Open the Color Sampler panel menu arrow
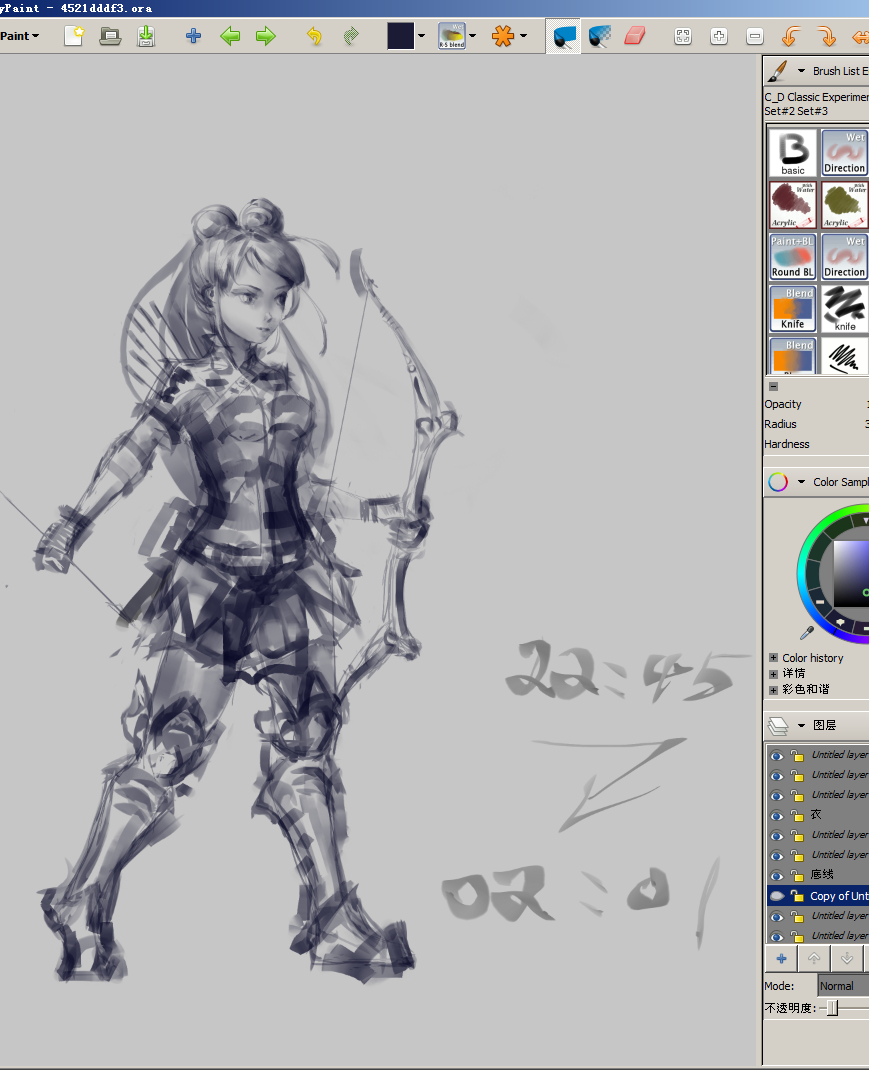The height and width of the screenshot is (1073, 869). [x=801, y=482]
